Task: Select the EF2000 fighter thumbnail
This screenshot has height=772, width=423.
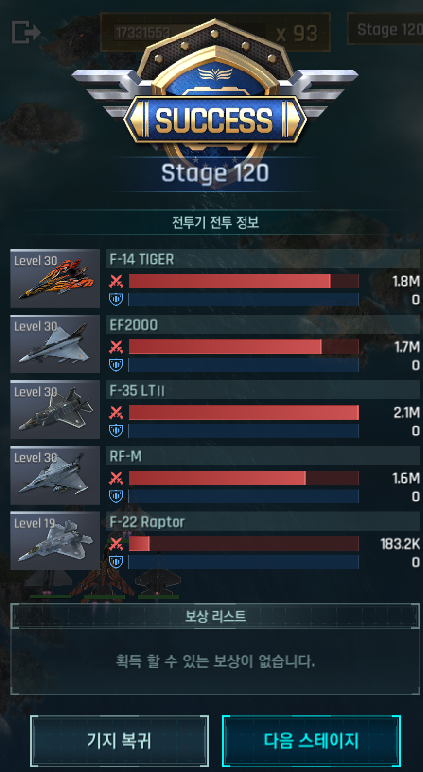Action: click(55, 344)
